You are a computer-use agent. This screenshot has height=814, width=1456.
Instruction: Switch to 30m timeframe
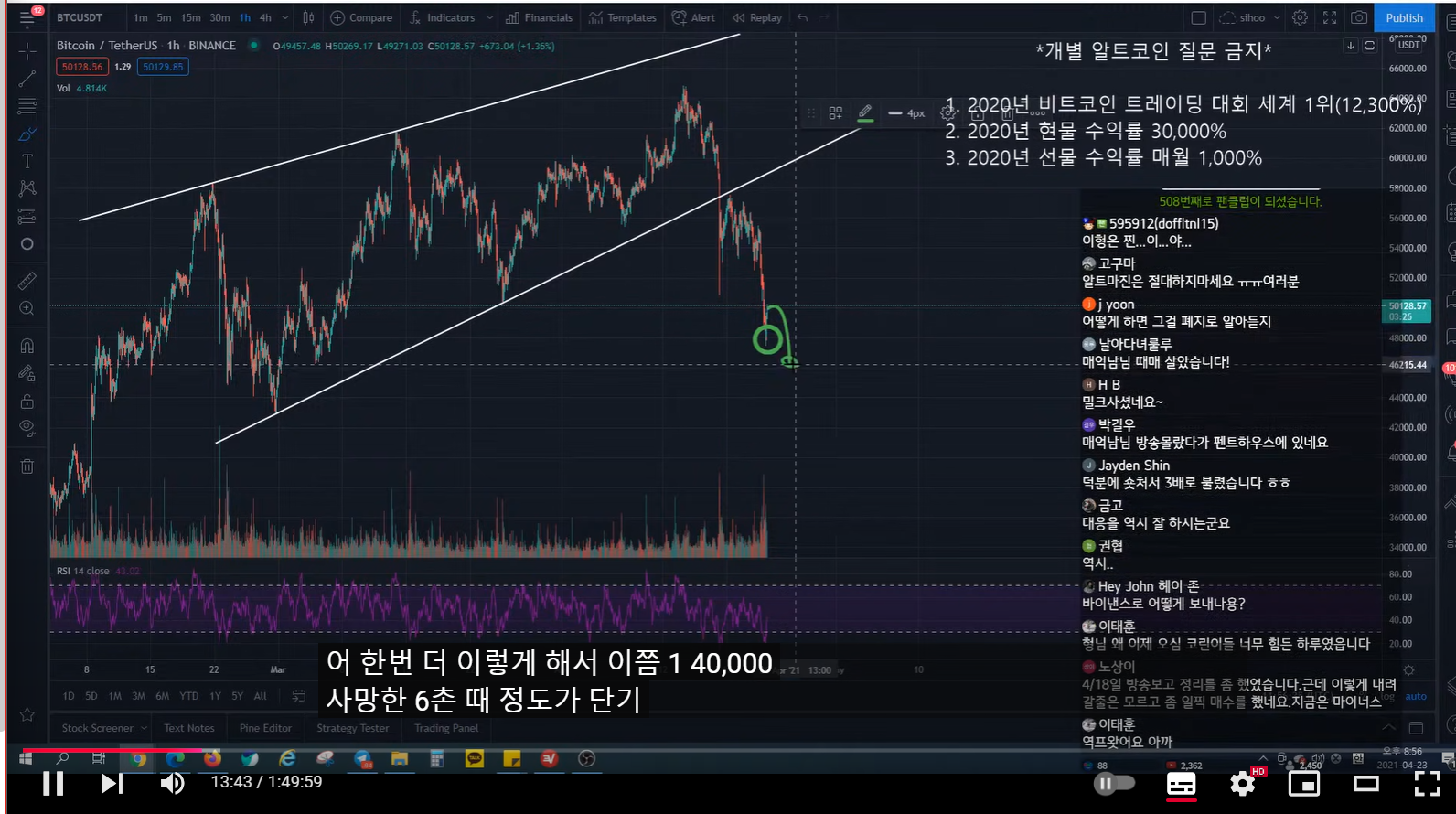tap(219, 17)
